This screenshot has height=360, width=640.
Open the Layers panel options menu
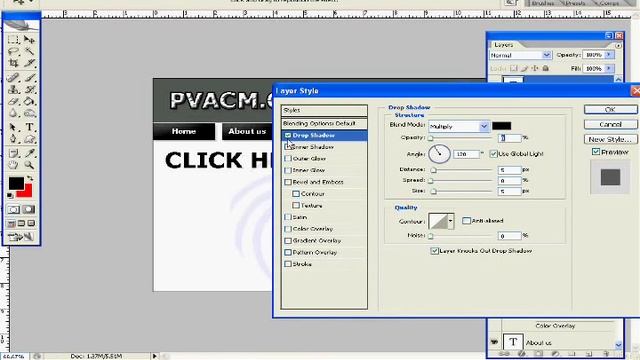pos(618,45)
